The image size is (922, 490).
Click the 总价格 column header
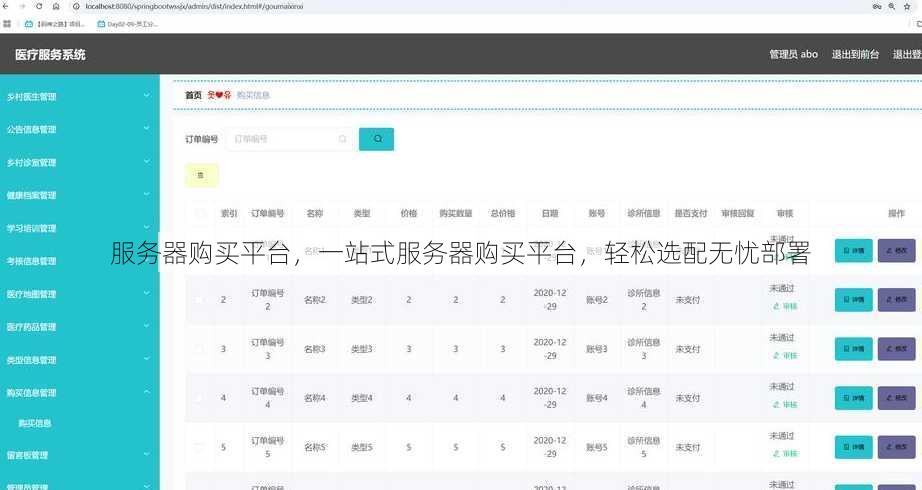(x=503, y=214)
